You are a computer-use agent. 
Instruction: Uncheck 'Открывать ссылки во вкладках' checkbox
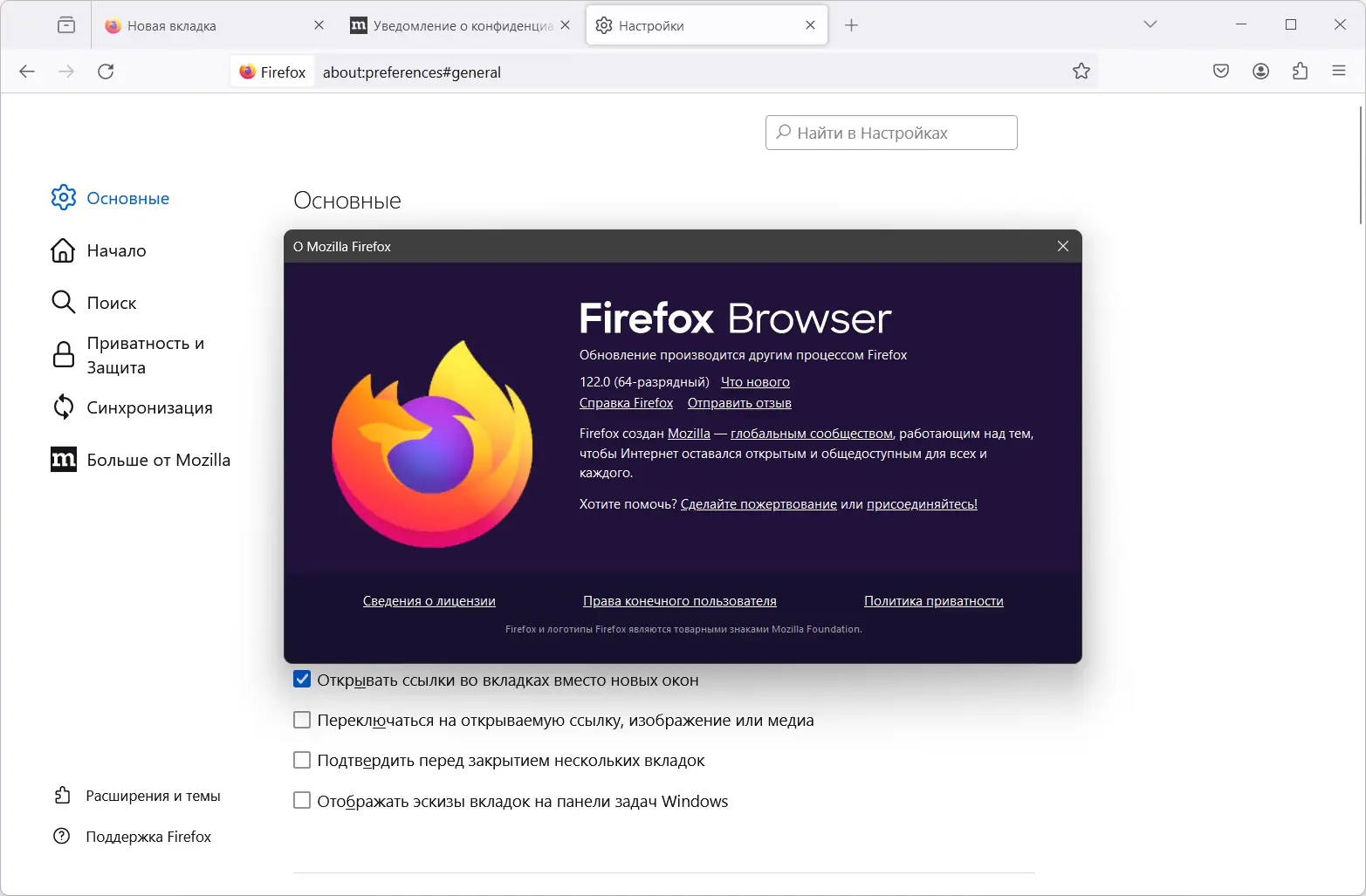click(x=302, y=680)
